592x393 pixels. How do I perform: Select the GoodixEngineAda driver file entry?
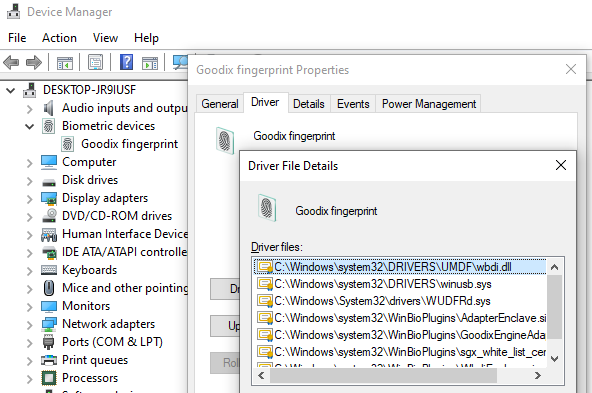pos(400,335)
